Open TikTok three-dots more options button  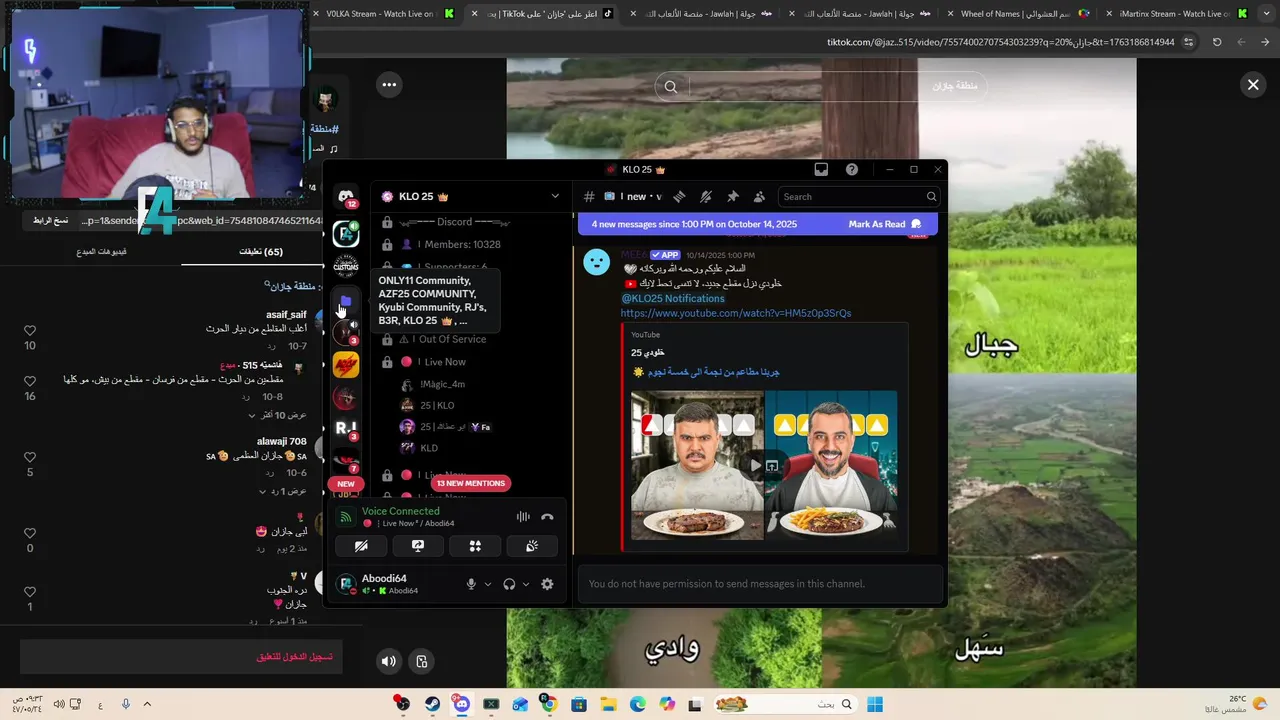[389, 85]
